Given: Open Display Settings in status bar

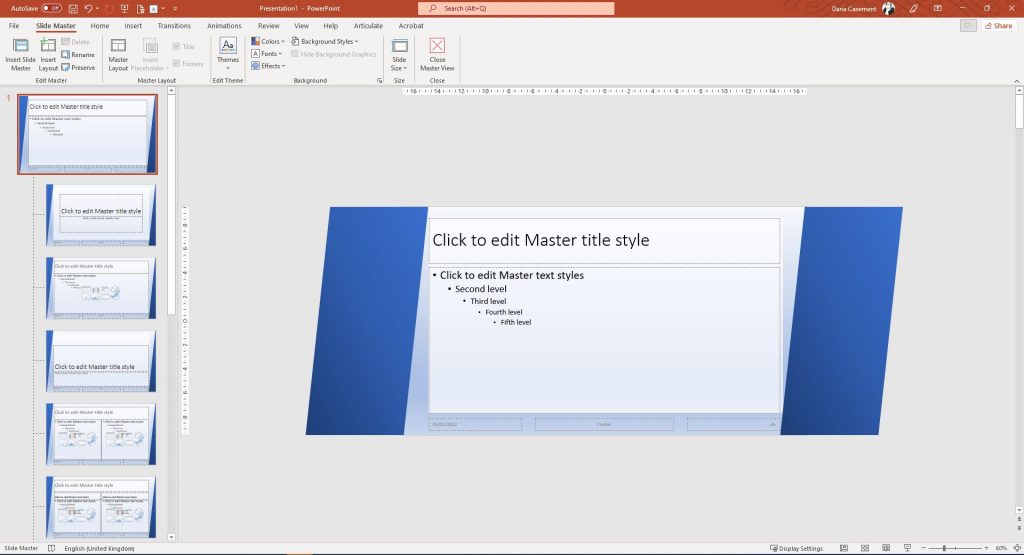Looking at the screenshot, I should click(x=797, y=548).
